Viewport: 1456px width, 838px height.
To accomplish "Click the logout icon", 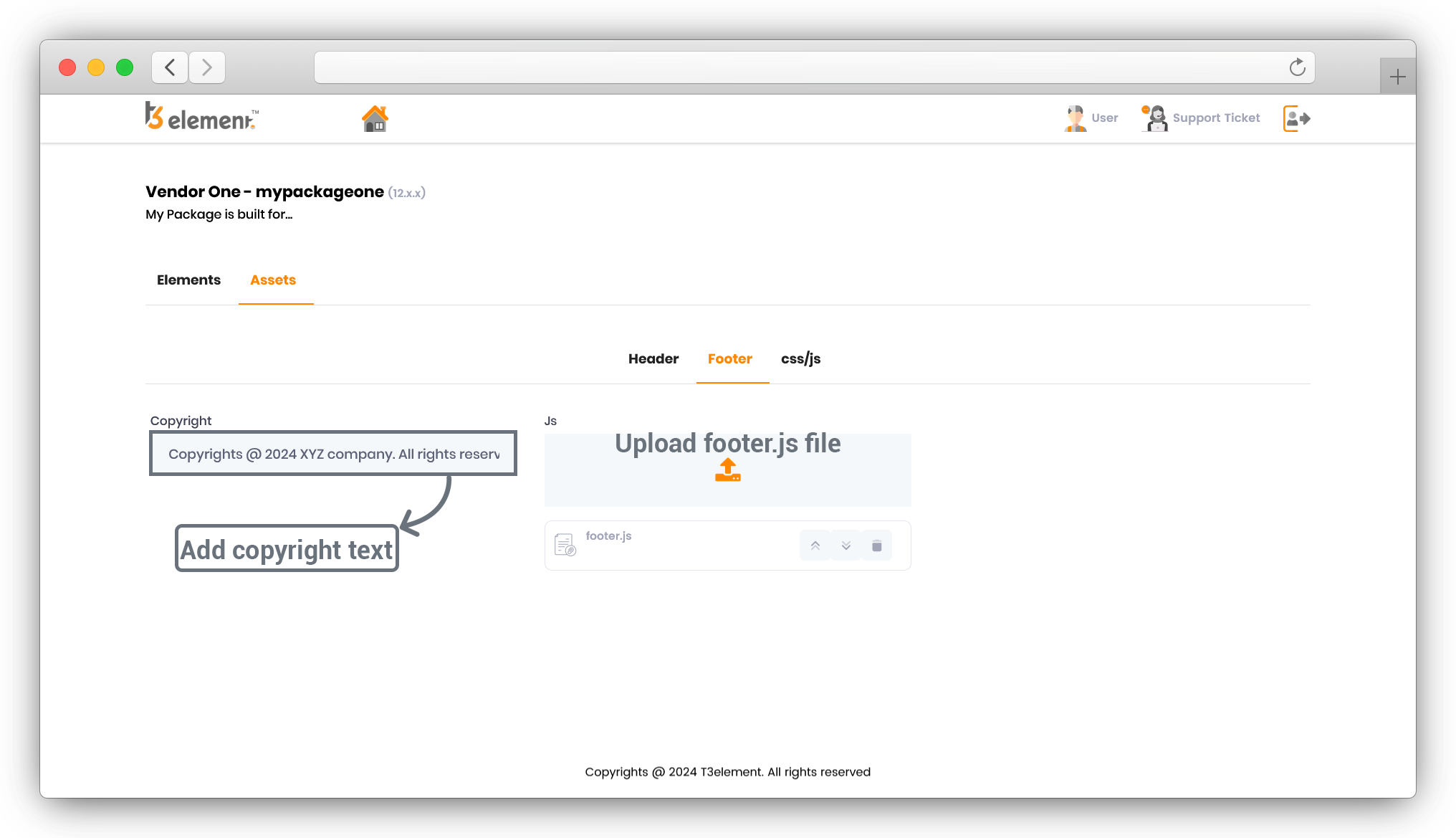I will point(1296,118).
